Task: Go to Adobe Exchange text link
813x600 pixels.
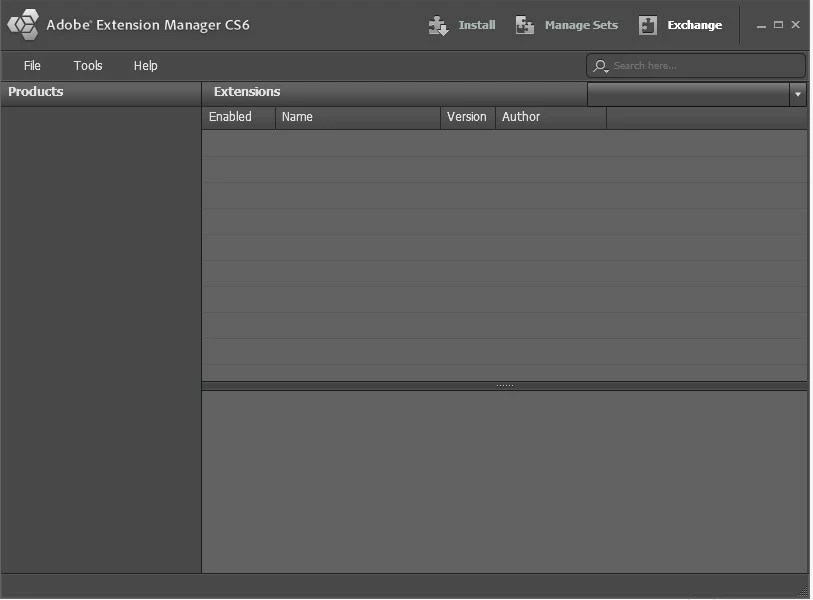Action: coord(694,25)
